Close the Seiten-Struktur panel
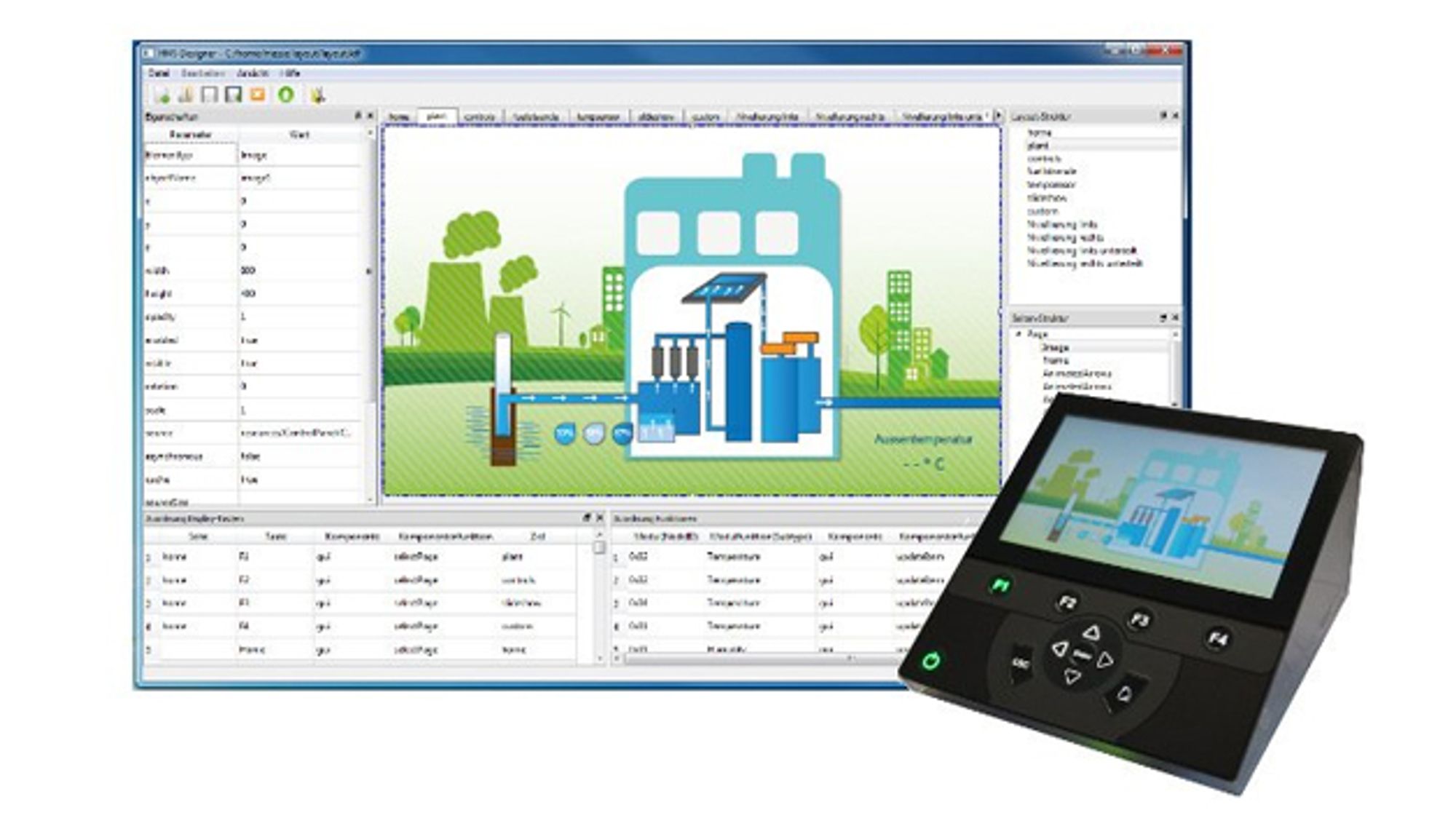 point(1175,318)
